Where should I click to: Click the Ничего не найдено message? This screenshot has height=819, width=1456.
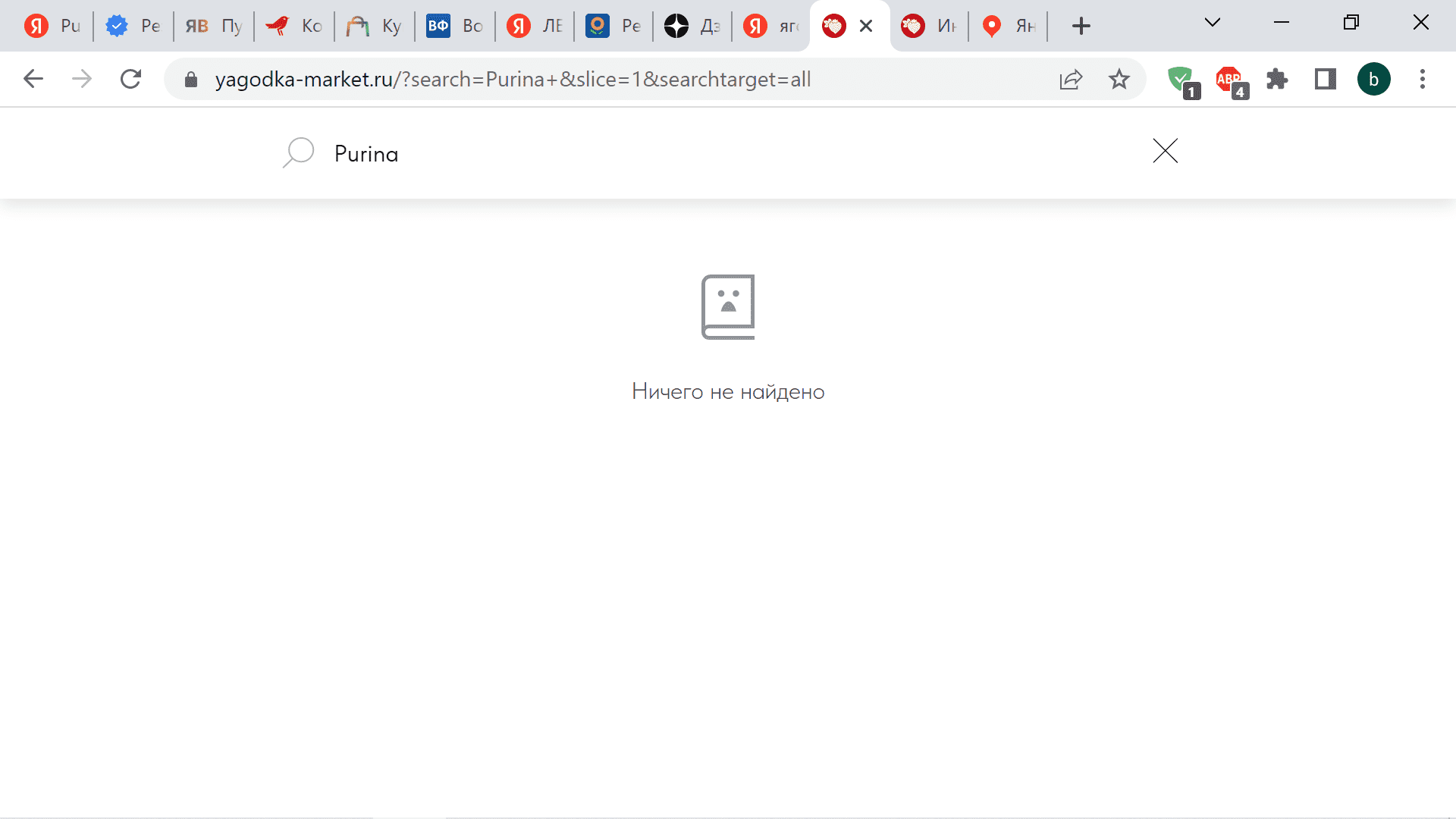(x=728, y=392)
